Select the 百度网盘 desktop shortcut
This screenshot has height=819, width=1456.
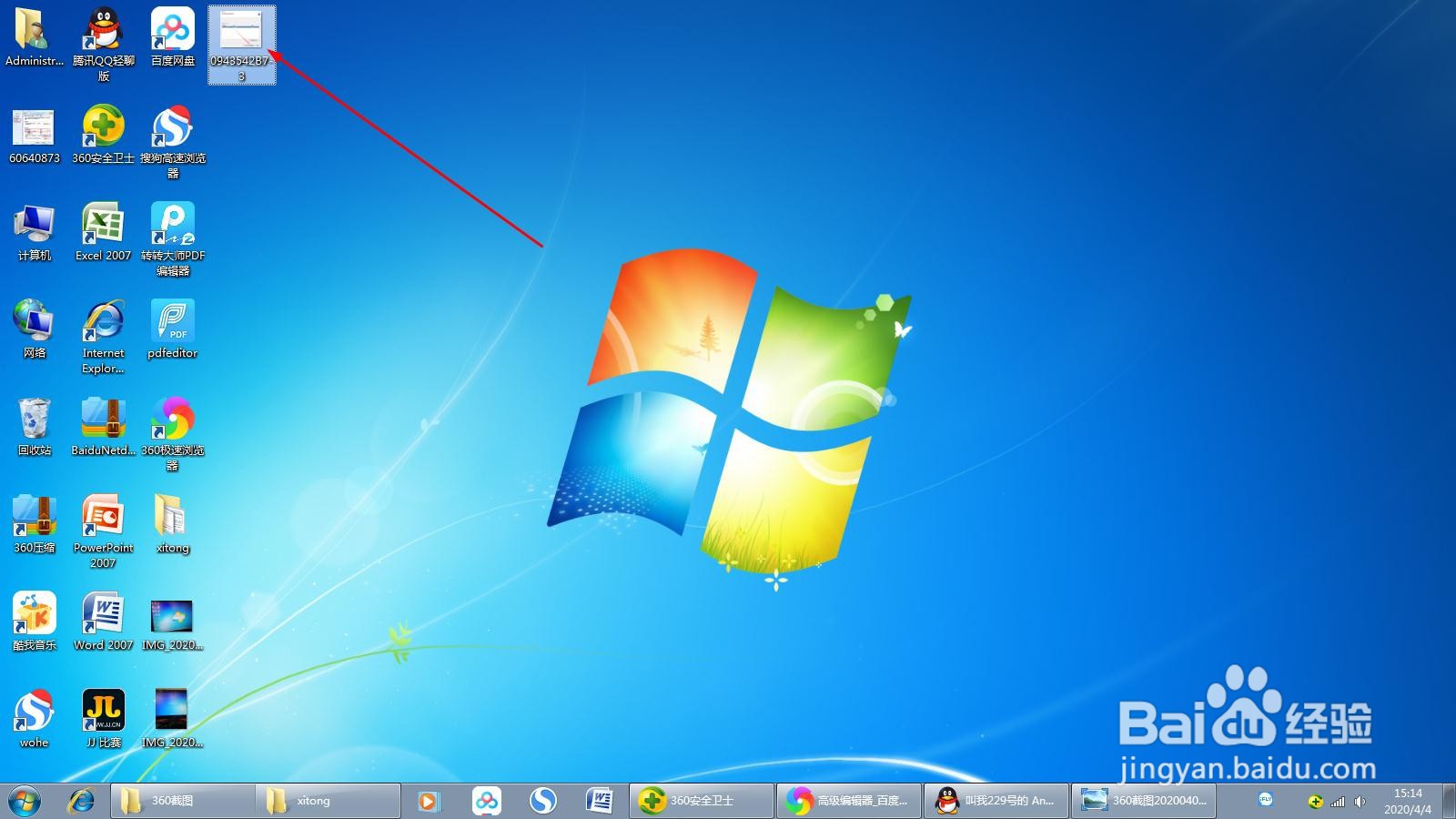pos(173,38)
